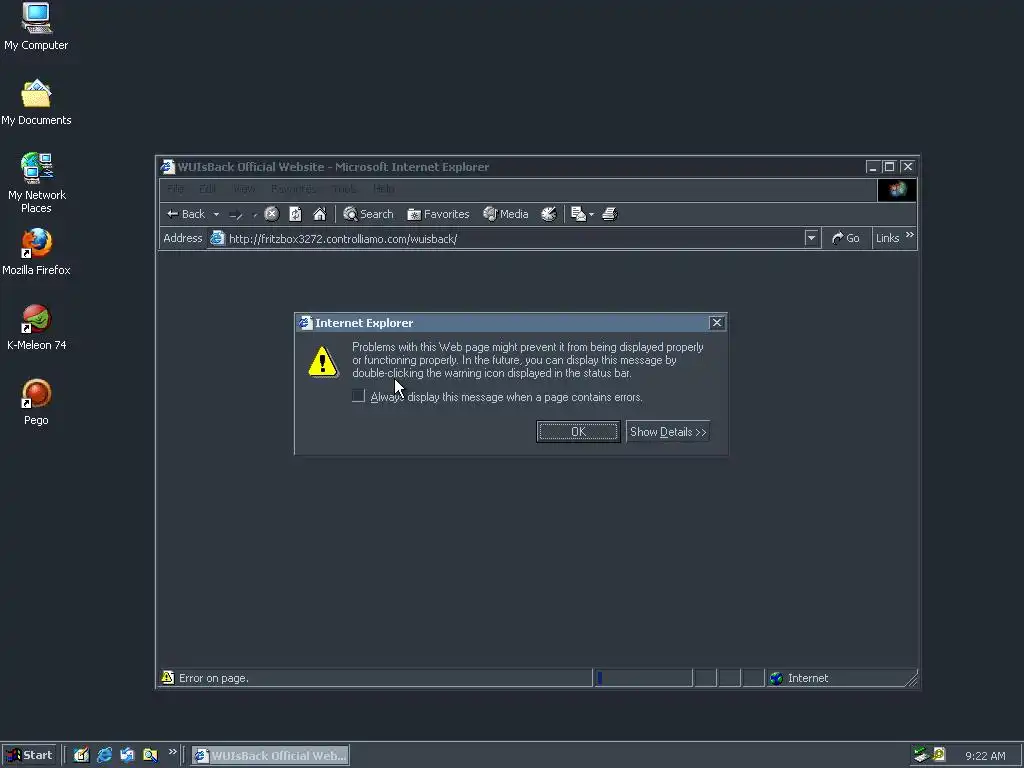Image resolution: width=1024 pixels, height=768 pixels.
Task: Click the Start button
Action: coord(29,755)
